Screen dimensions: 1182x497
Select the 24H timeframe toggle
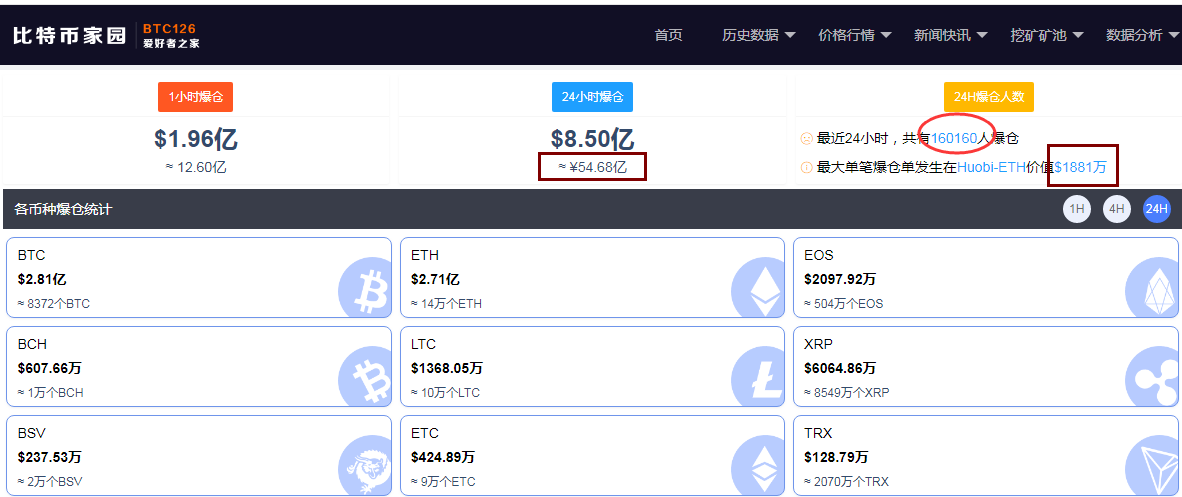click(1157, 209)
